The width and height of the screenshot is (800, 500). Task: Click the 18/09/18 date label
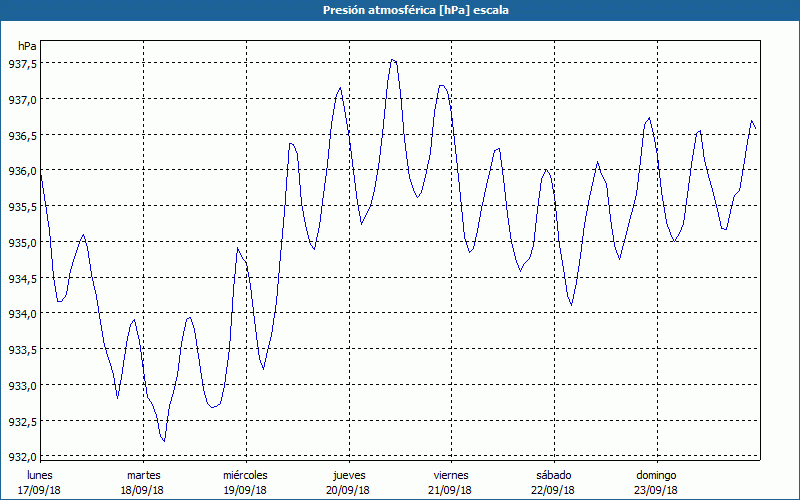point(142,490)
